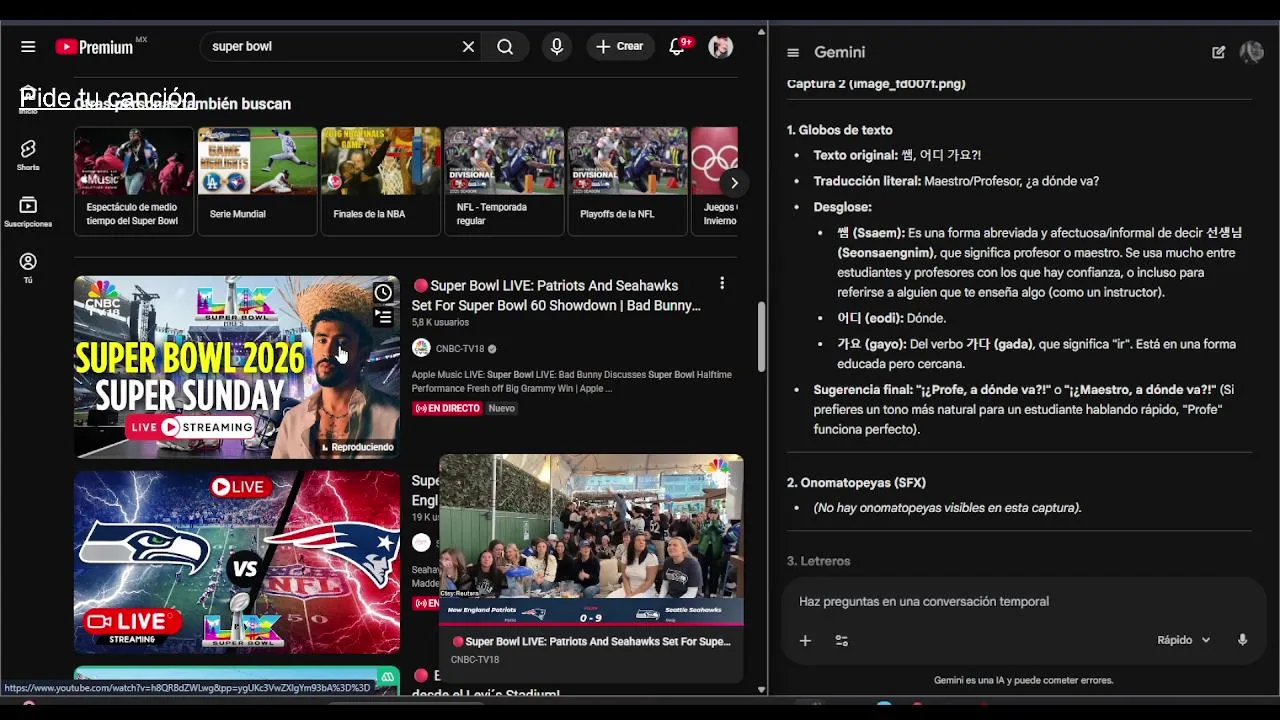Open Gemini account avatar

pyautogui.click(x=1251, y=52)
